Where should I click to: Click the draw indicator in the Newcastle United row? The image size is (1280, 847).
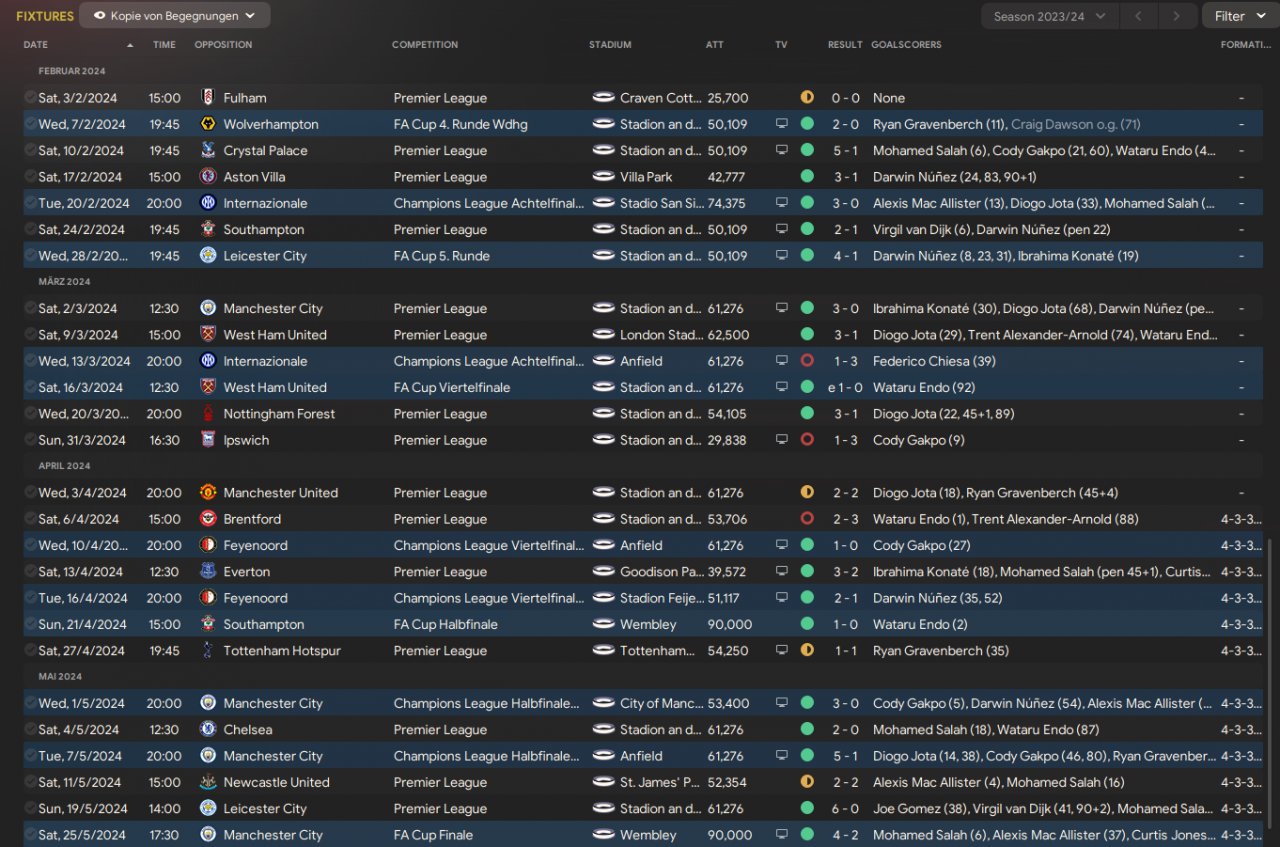click(x=807, y=782)
